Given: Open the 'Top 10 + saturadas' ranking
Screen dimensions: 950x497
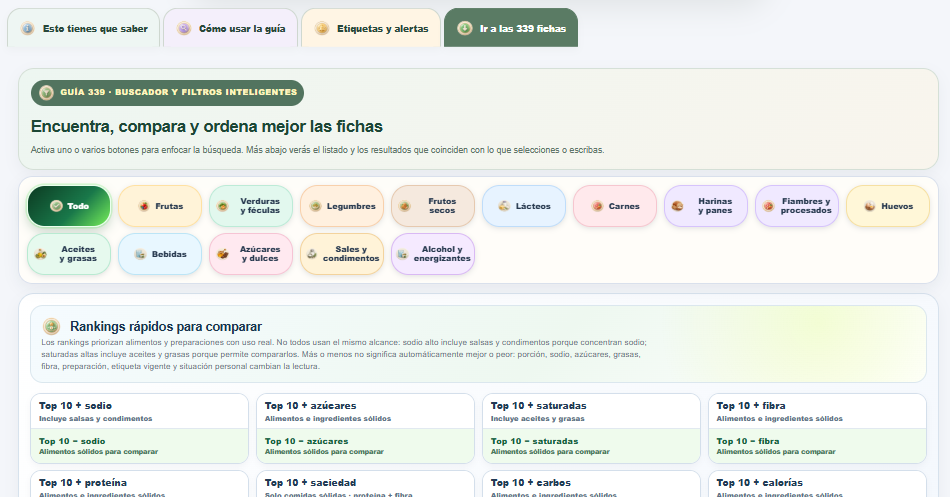Looking at the screenshot, I should click(591, 411).
